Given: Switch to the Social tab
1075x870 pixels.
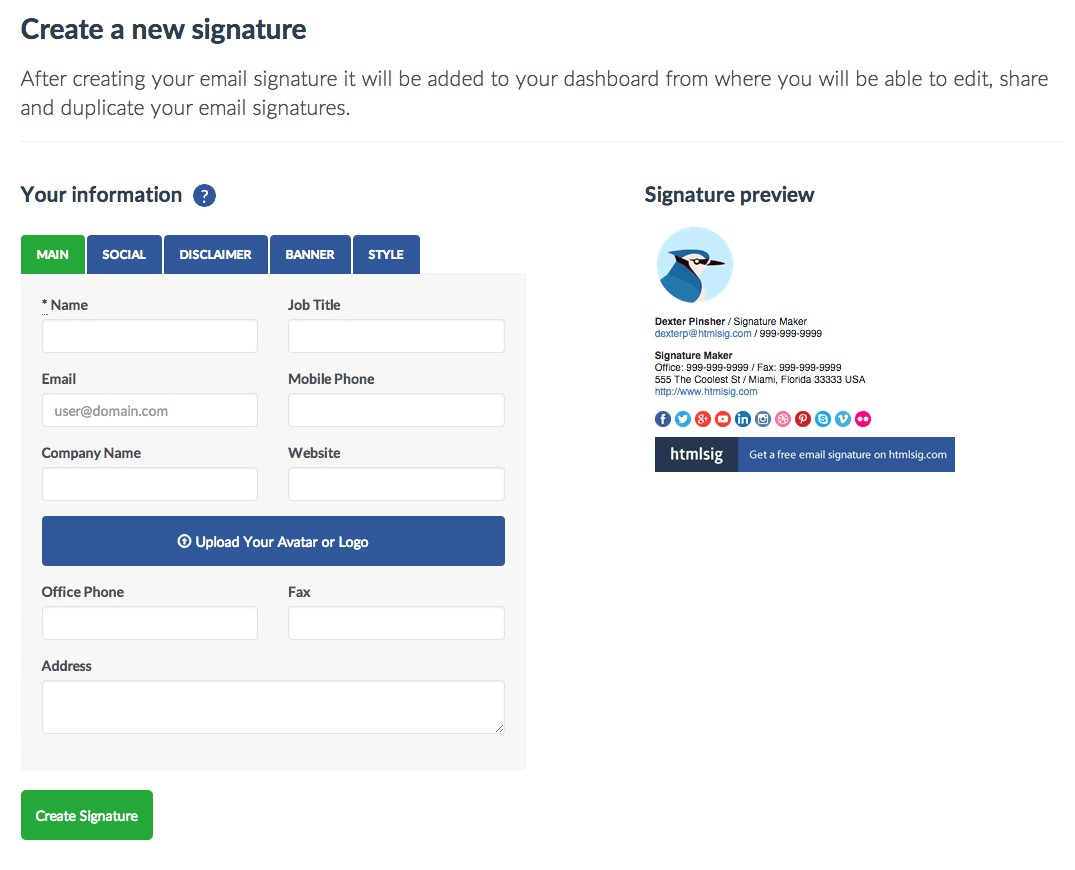Looking at the screenshot, I should pyautogui.click(x=124, y=254).
